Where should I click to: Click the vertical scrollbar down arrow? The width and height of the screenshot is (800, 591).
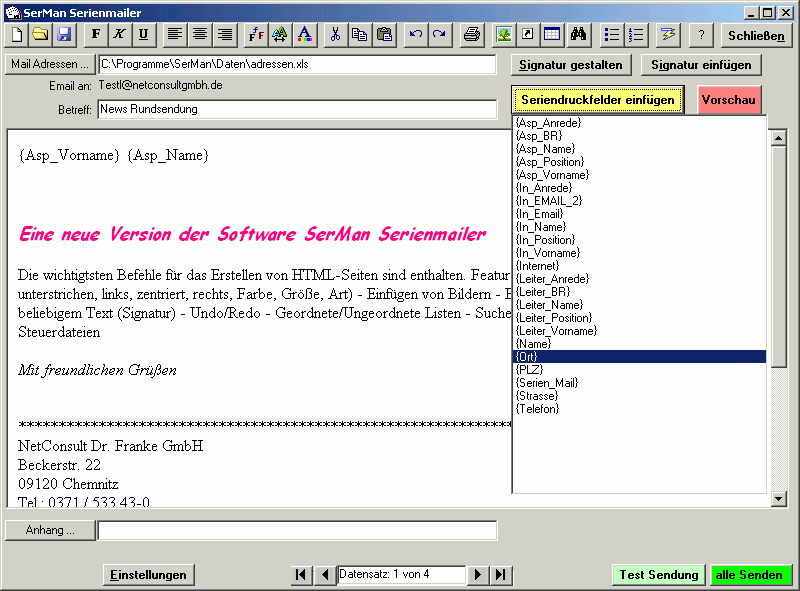[779, 499]
